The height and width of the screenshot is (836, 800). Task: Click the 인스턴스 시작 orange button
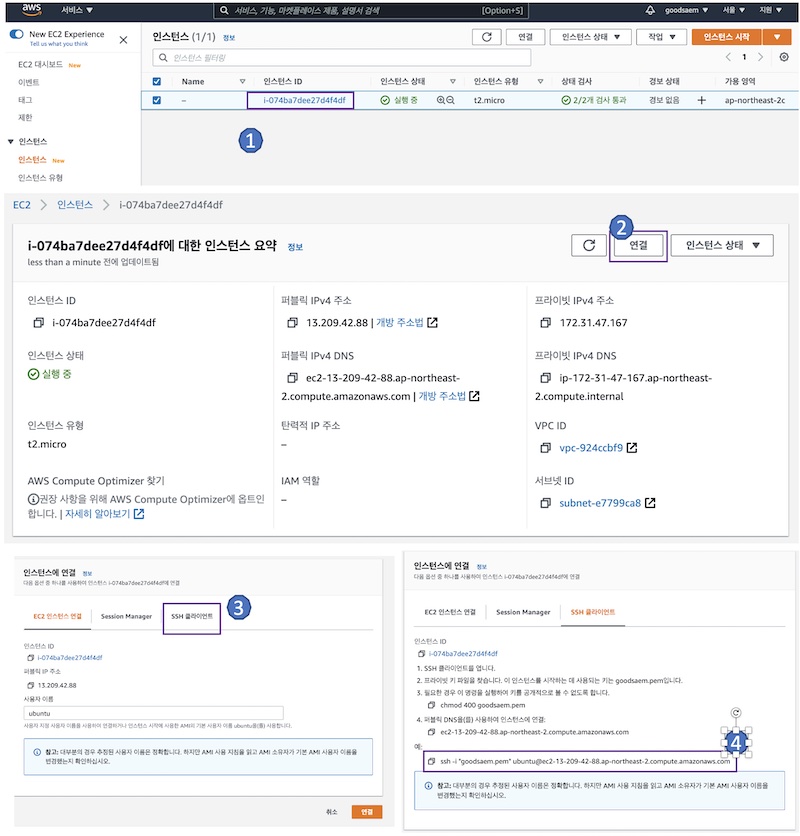pos(726,37)
